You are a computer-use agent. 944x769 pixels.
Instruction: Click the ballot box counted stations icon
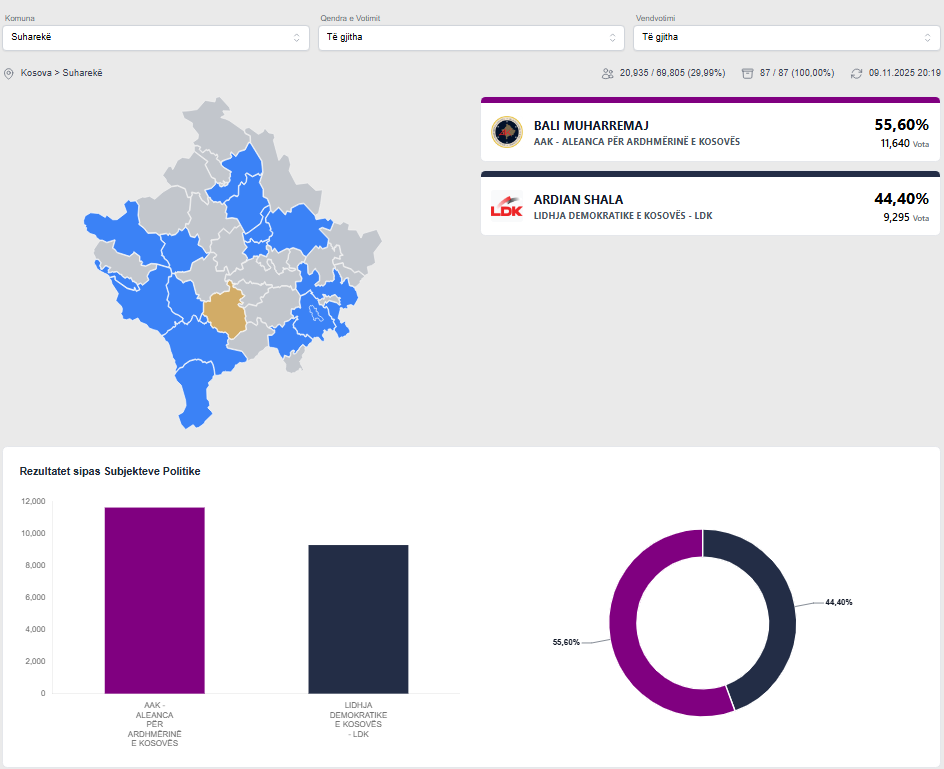pyautogui.click(x=747, y=73)
